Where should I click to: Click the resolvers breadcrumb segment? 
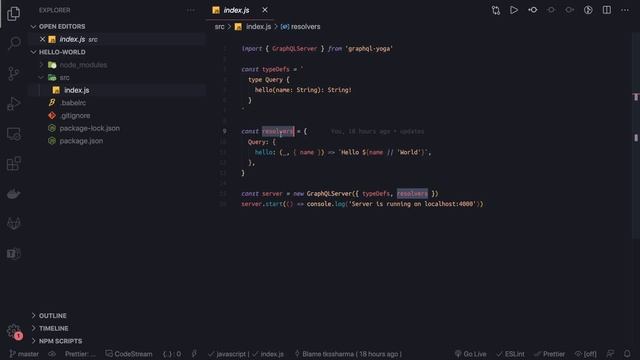point(301,27)
